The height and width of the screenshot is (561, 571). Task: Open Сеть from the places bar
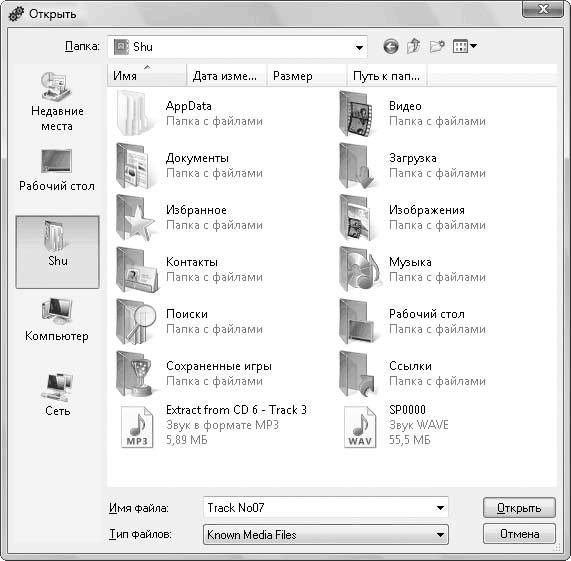(x=58, y=395)
